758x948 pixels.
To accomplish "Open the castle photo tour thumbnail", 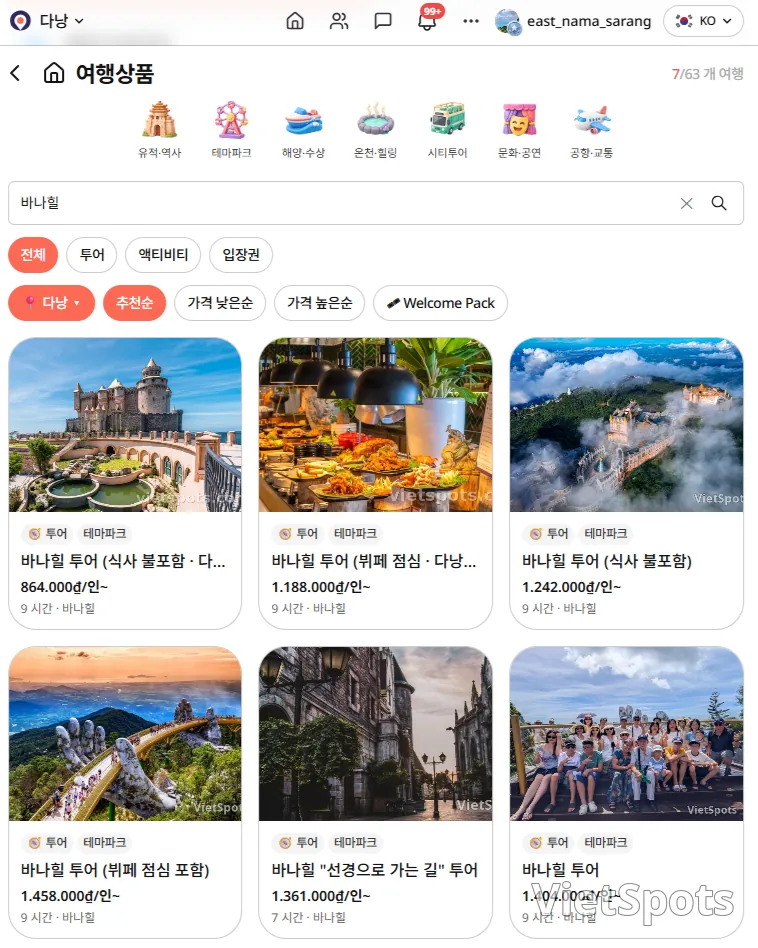I will click(x=125, y=425).
